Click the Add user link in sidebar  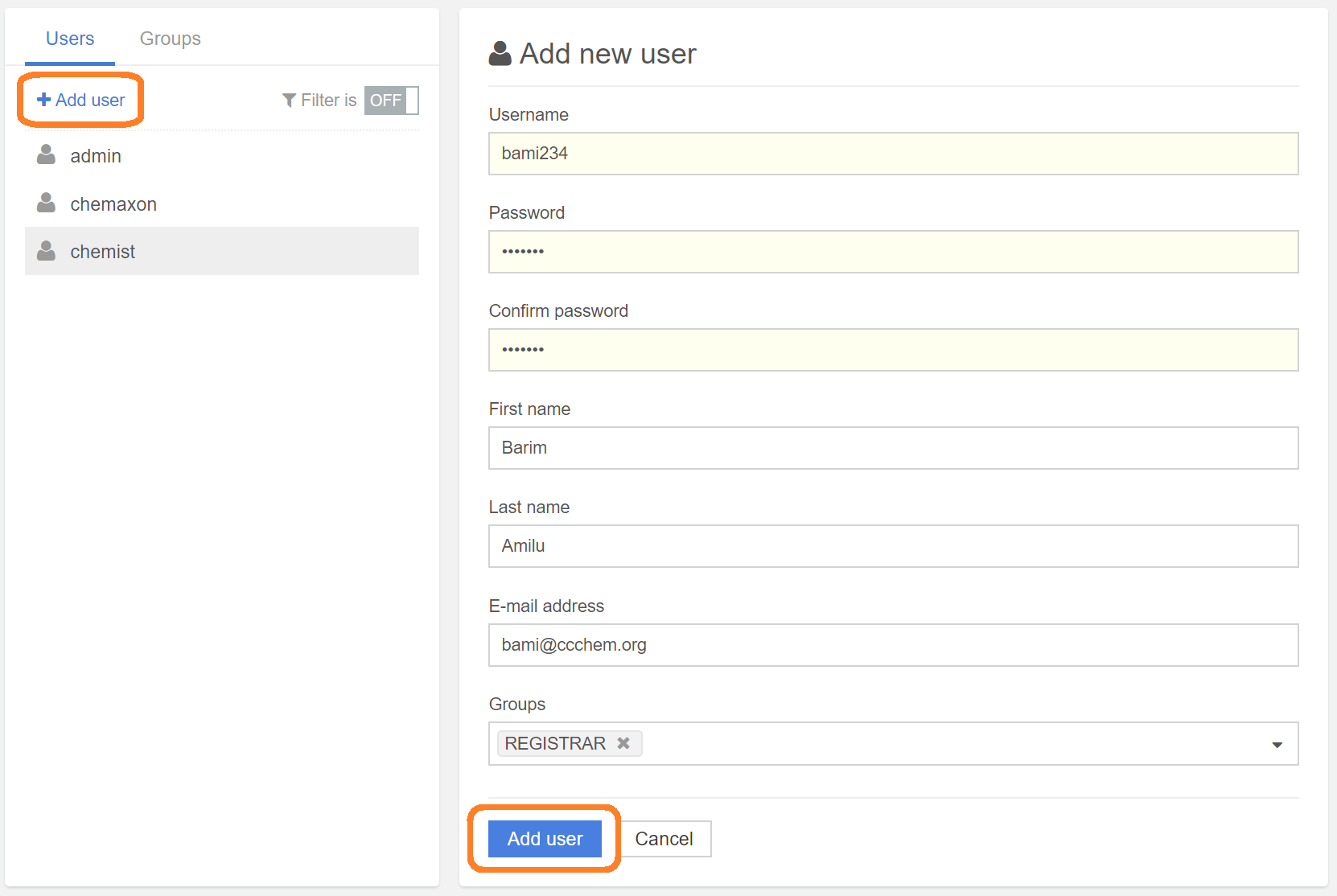pos(81,100)
